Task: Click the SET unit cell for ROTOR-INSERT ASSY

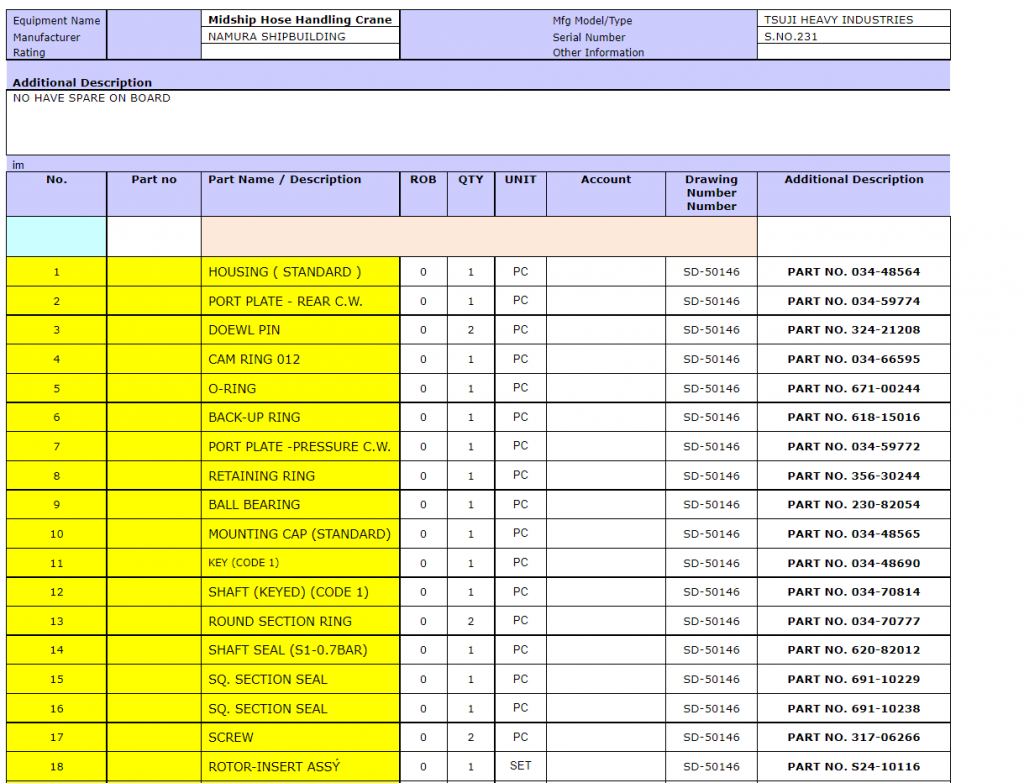Action: (520, 766)
